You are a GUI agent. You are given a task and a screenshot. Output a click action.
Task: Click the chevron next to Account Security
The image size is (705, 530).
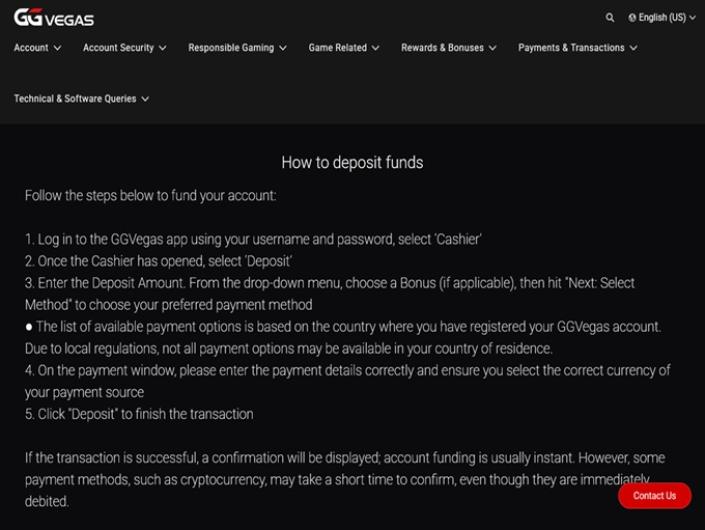coord(163,48)
